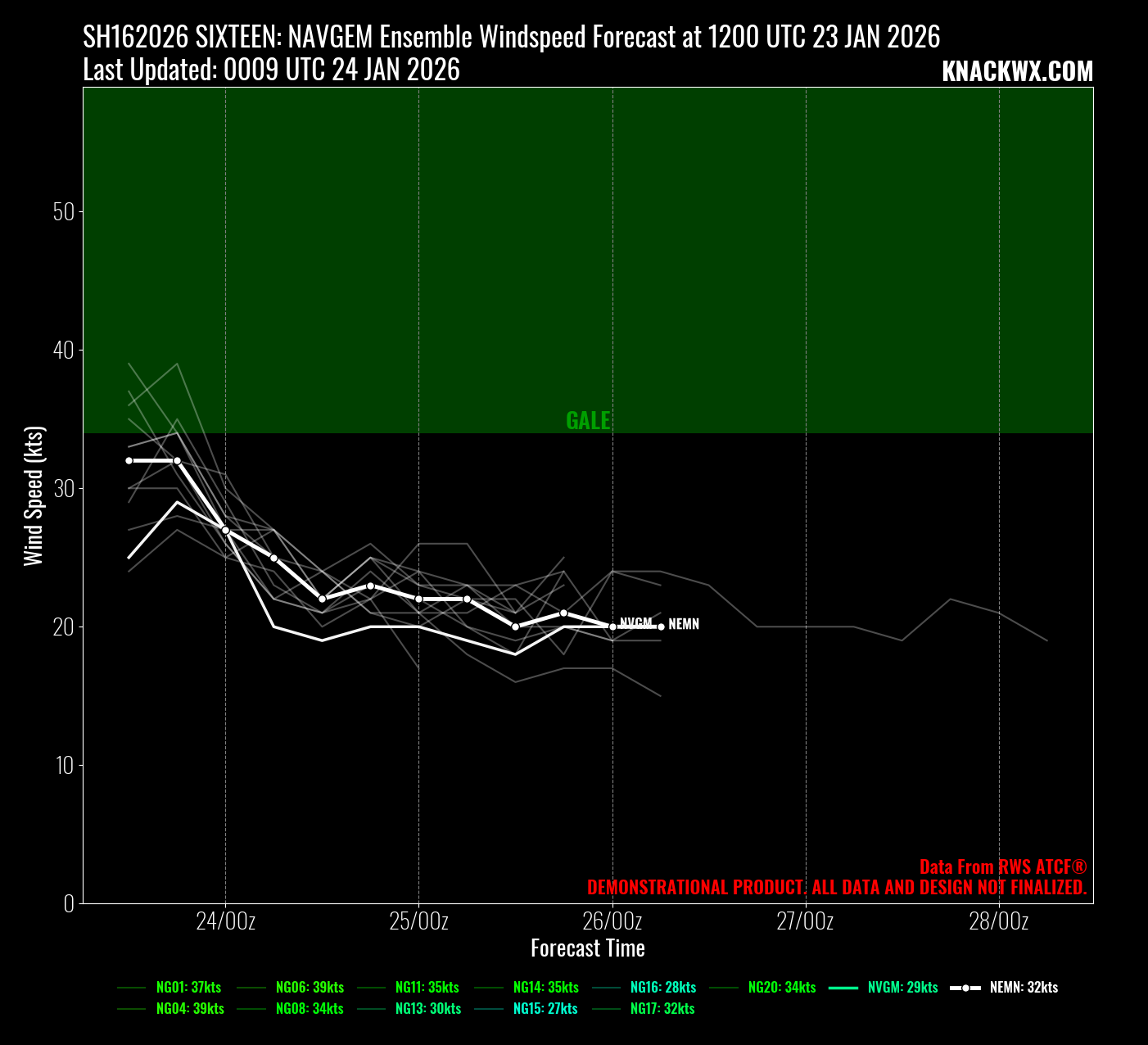Click the NVGM legend line swatch
The width and height of the screenshot is (1148, 1045).
[x=843, y=988]
